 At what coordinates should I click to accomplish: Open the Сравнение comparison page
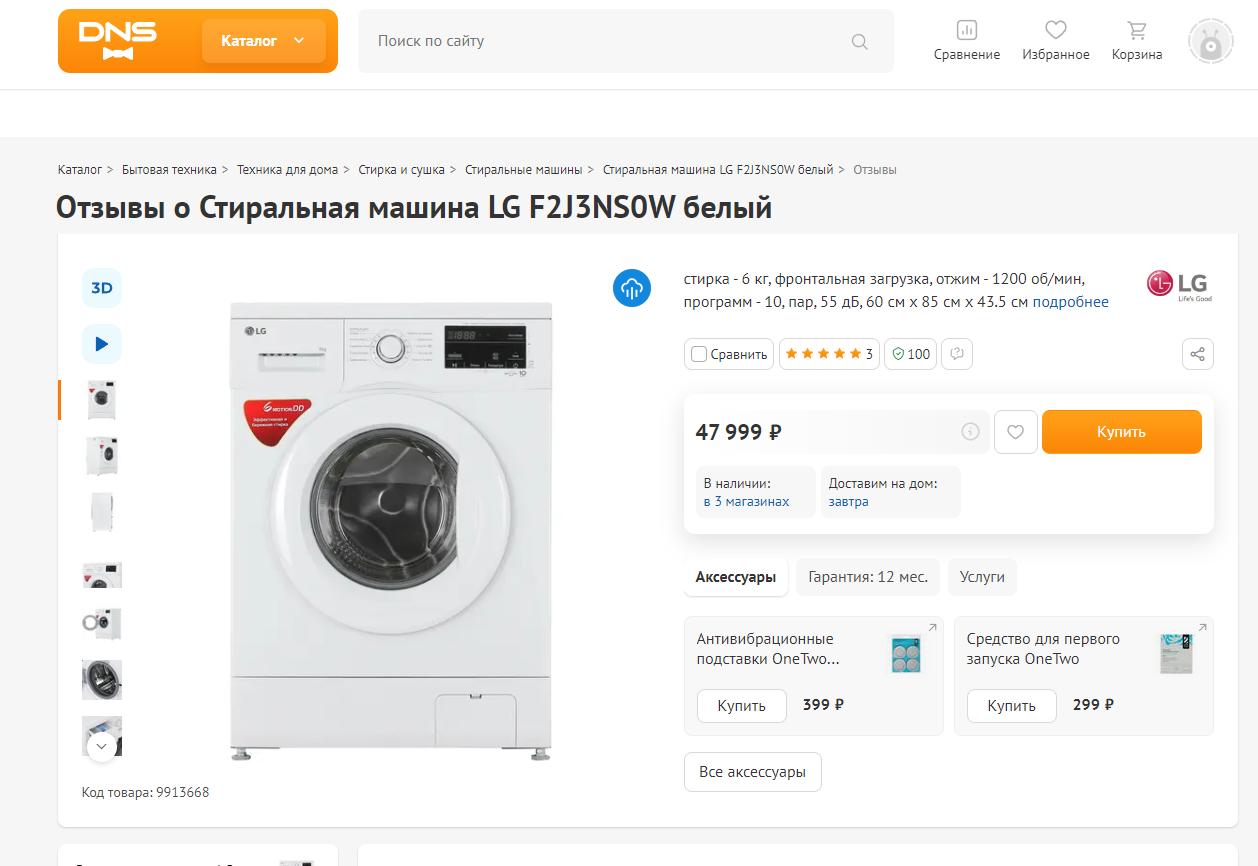(x=966, y=38)
